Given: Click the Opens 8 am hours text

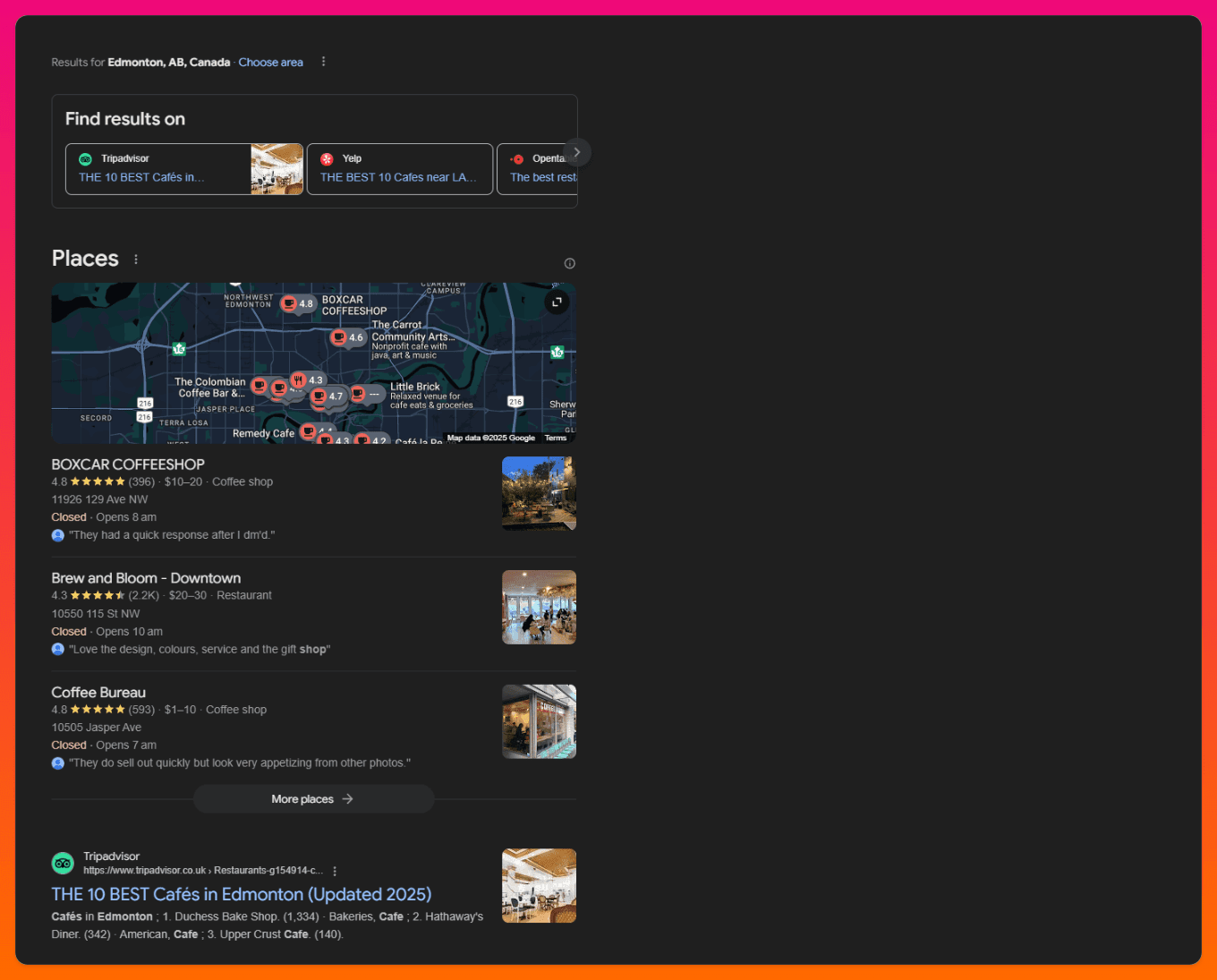Looking at the screenshot, I should pos(126,517).
